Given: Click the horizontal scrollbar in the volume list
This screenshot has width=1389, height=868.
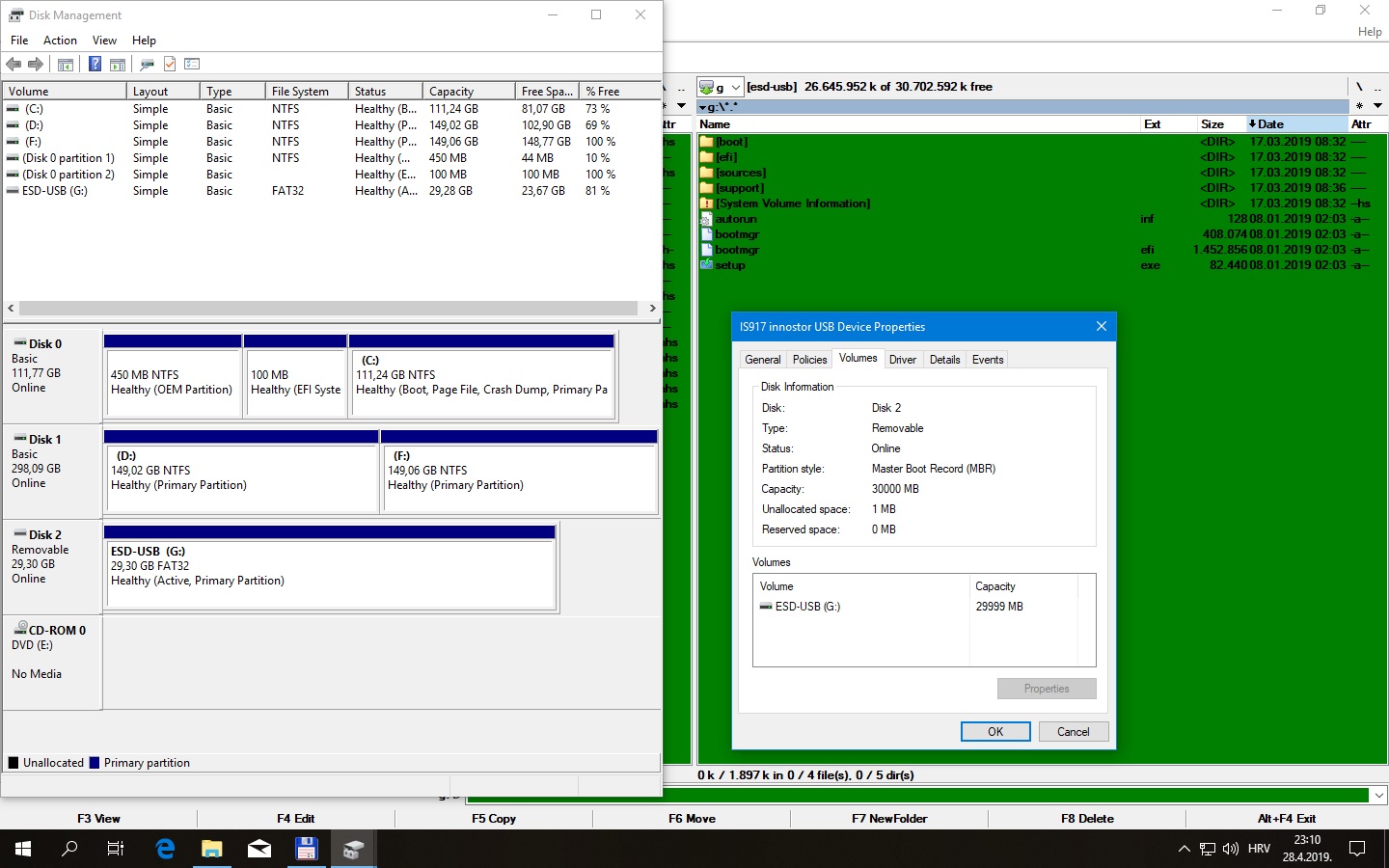Looking at the screenshot, I should (328, 309).
